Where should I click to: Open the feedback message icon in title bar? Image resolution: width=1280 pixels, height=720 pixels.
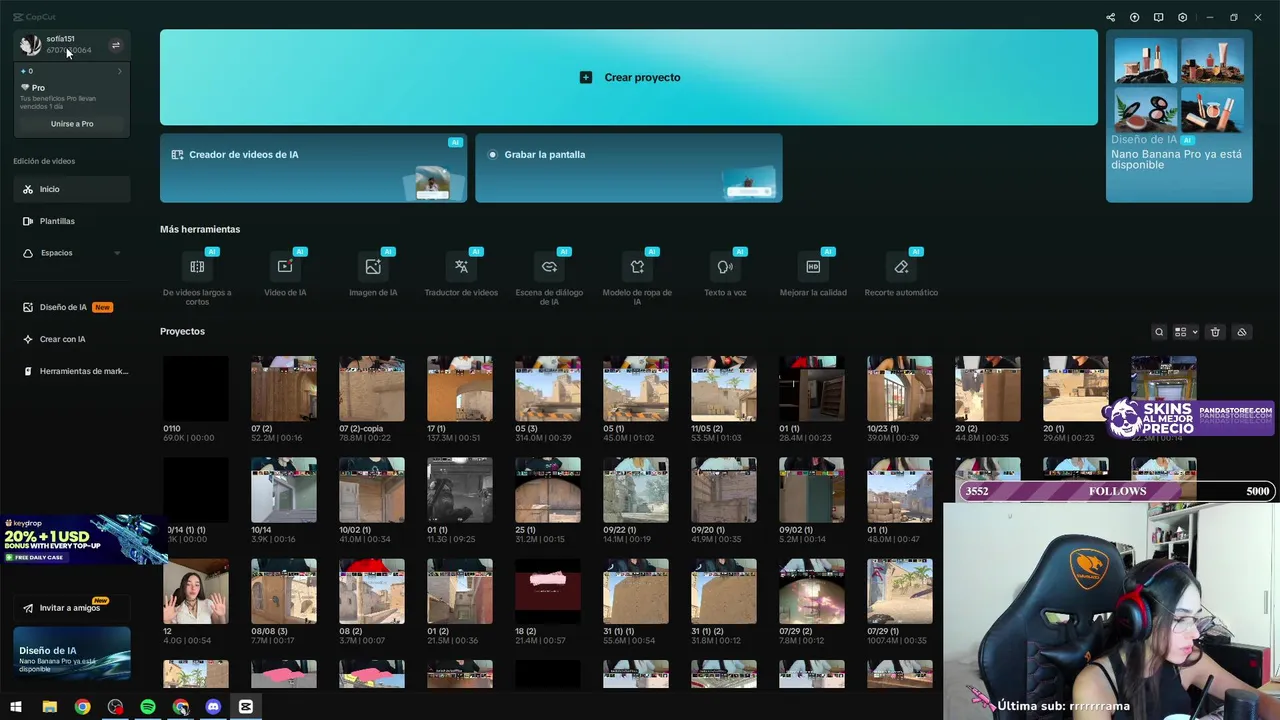pyautogui.click(x=1158, y=17)
